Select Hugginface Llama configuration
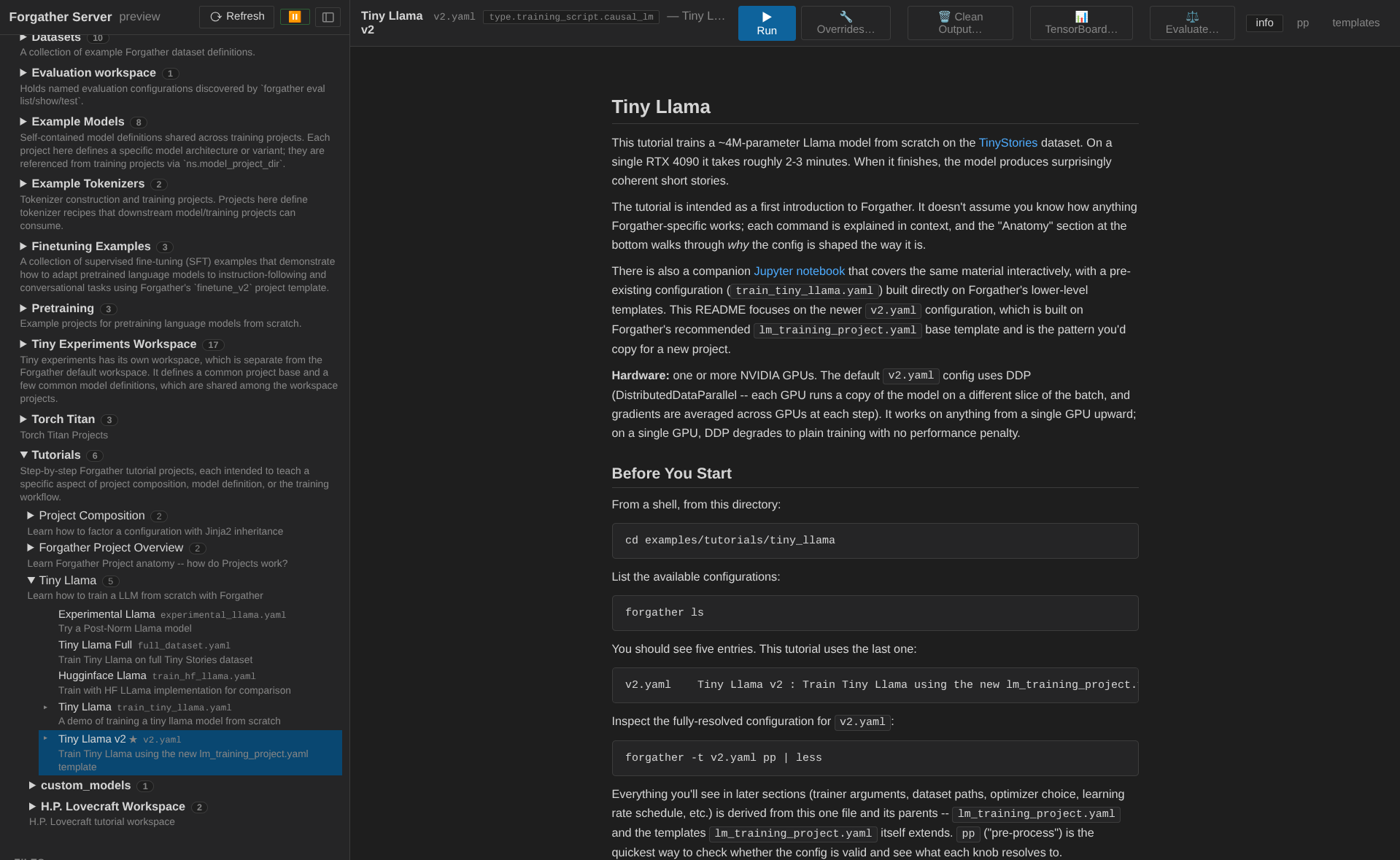The height and width of the screenshot is (860, 1400). (190, 683)
